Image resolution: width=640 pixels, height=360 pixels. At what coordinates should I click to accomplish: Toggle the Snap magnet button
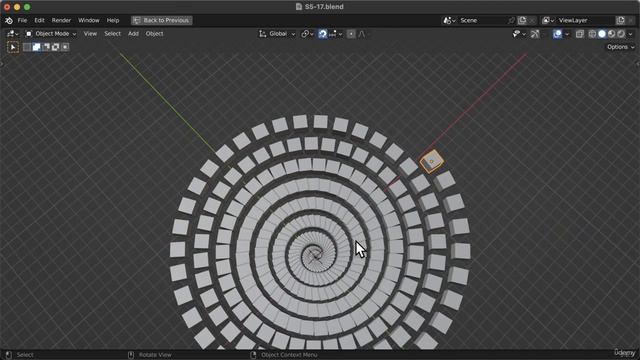click(322, 34)
